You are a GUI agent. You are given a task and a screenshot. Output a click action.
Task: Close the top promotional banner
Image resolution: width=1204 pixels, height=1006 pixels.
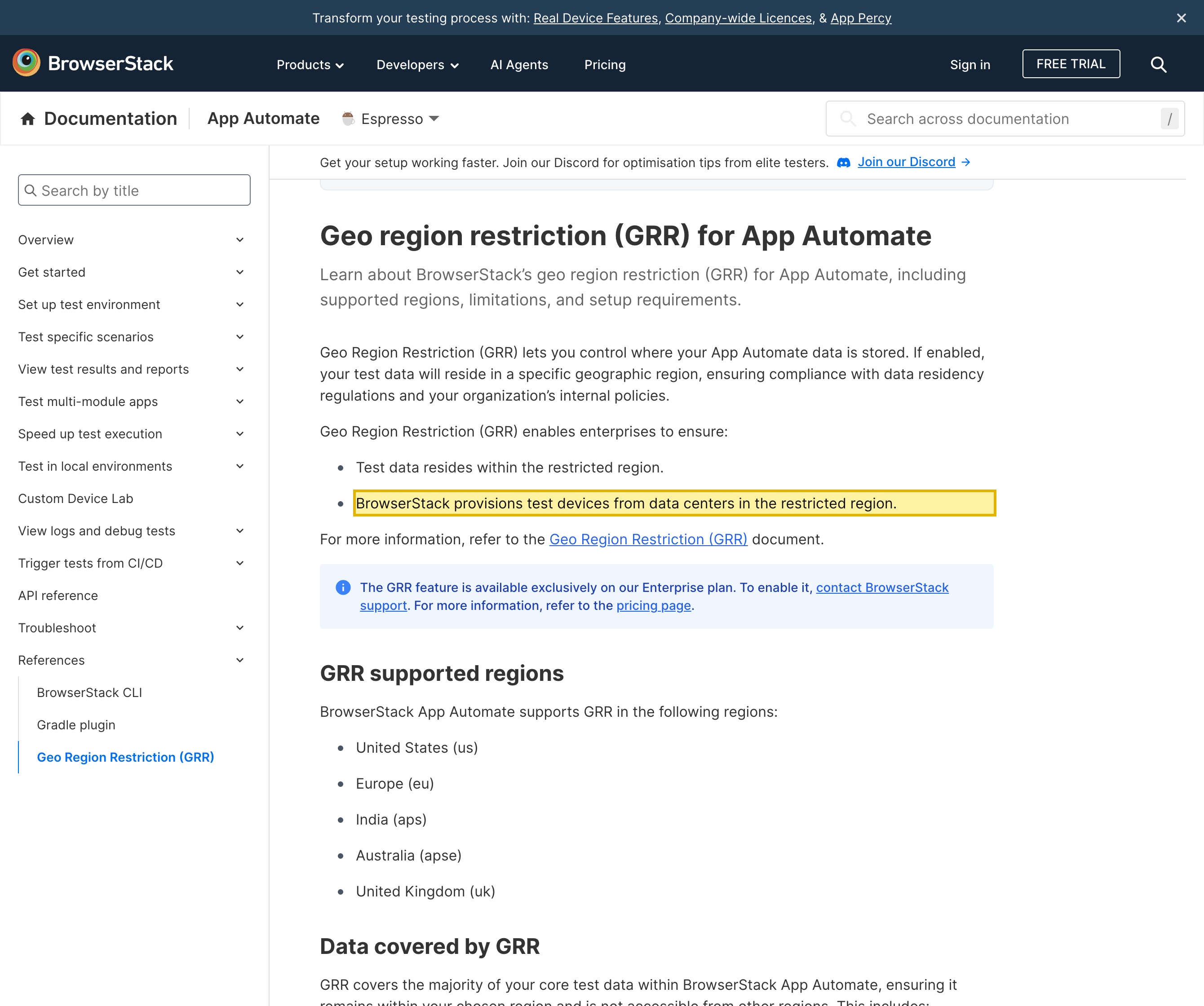coord(1181,18)
